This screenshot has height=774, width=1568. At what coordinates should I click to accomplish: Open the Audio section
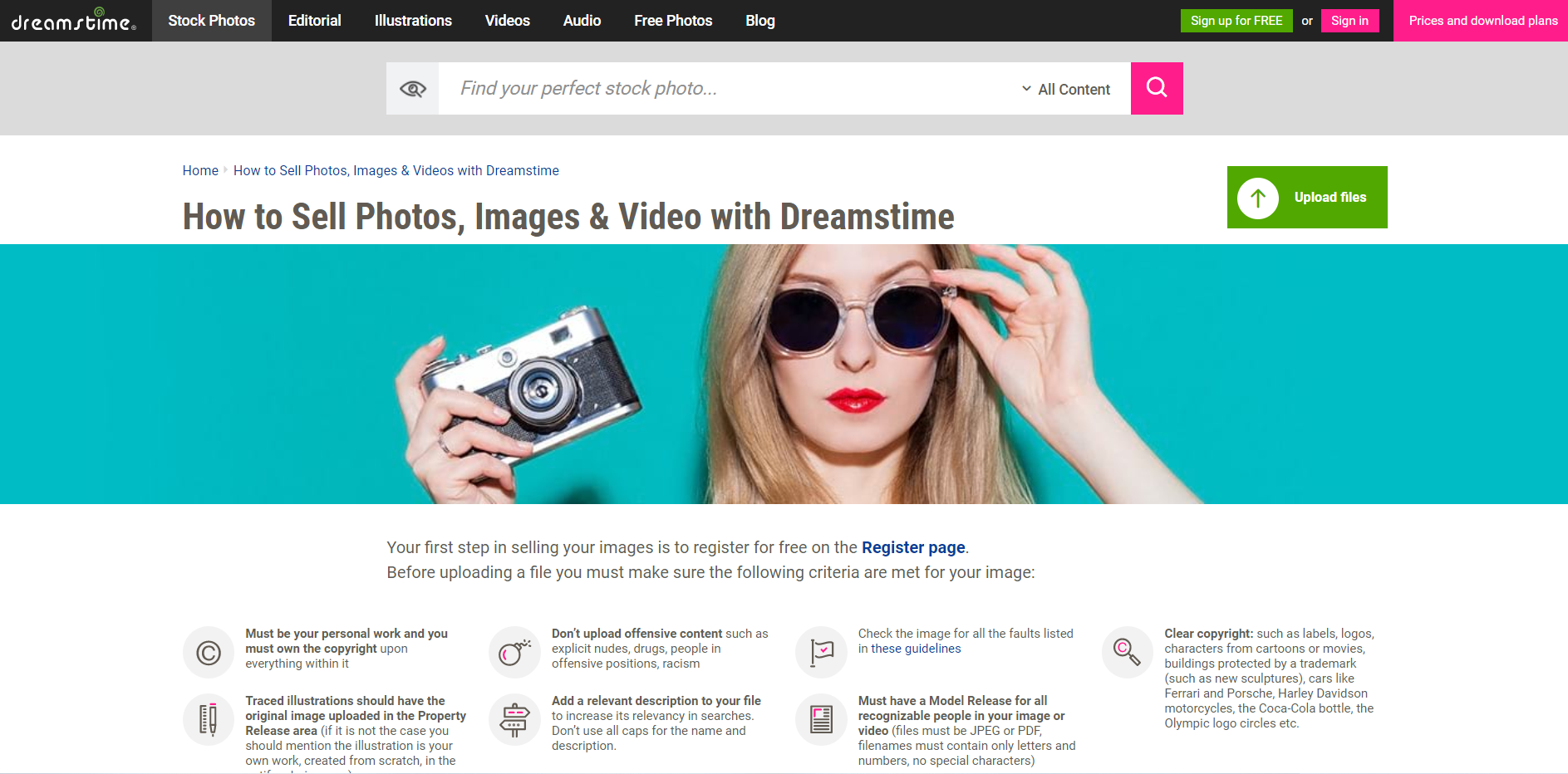click(x=582, y=21)
